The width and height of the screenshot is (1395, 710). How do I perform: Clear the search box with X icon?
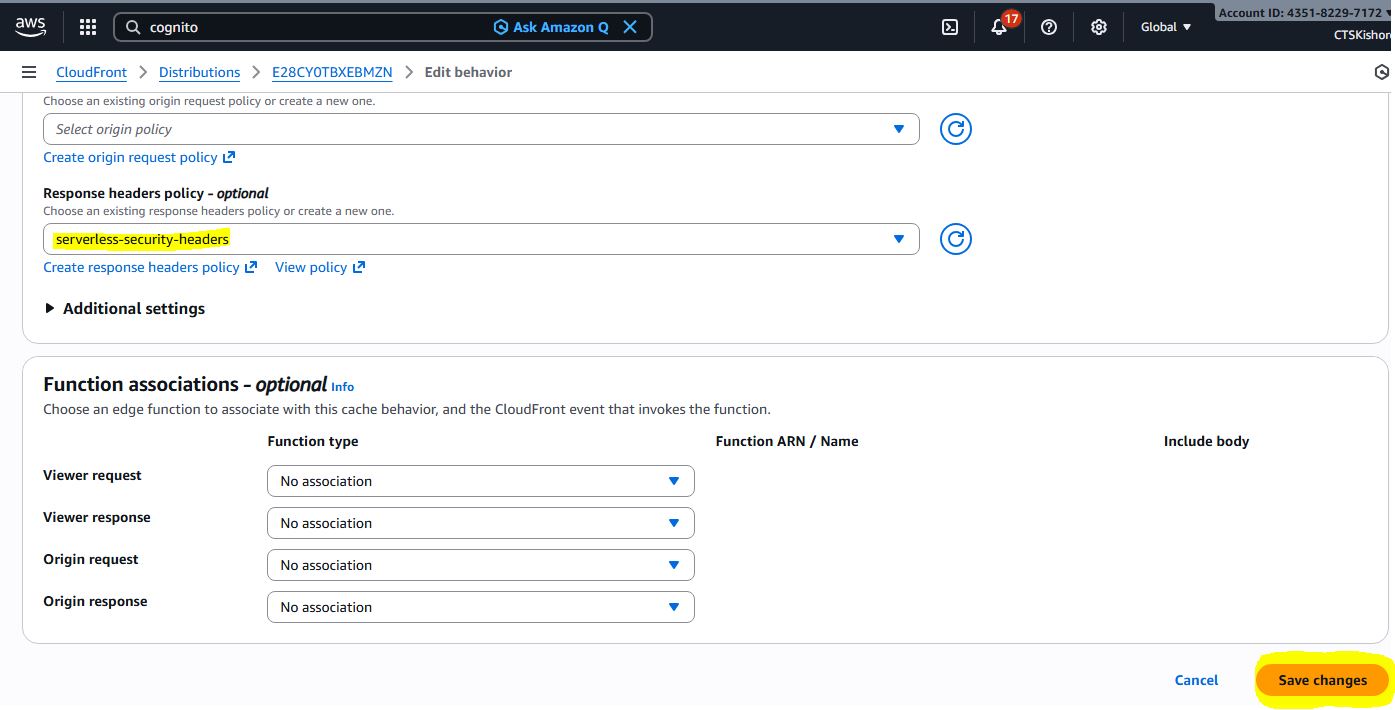pos(630,27)
